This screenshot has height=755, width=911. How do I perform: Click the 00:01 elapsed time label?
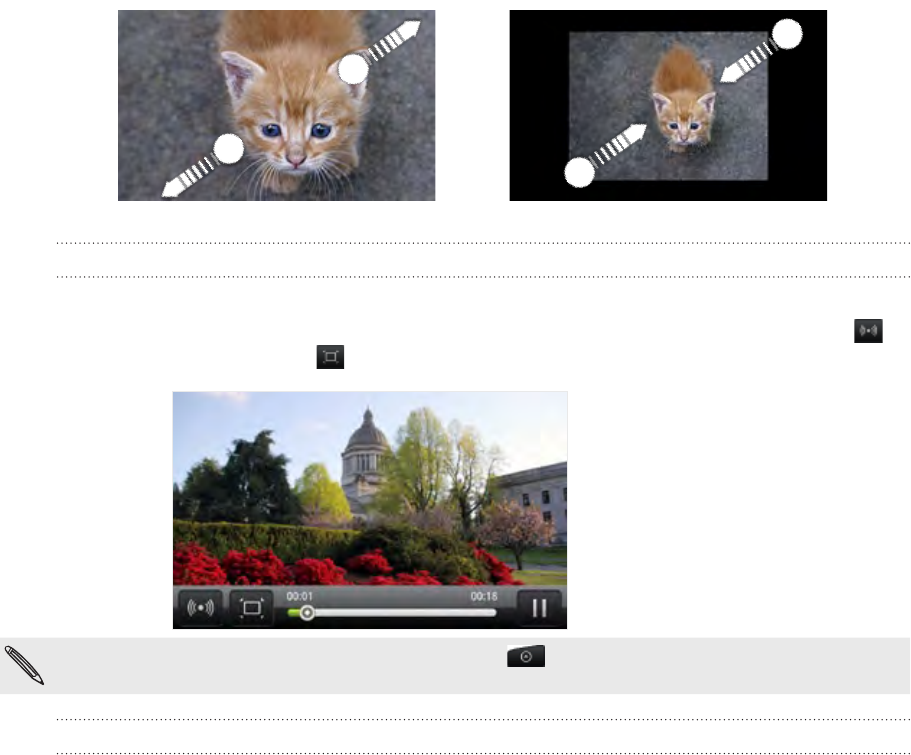tap(299, 596)
